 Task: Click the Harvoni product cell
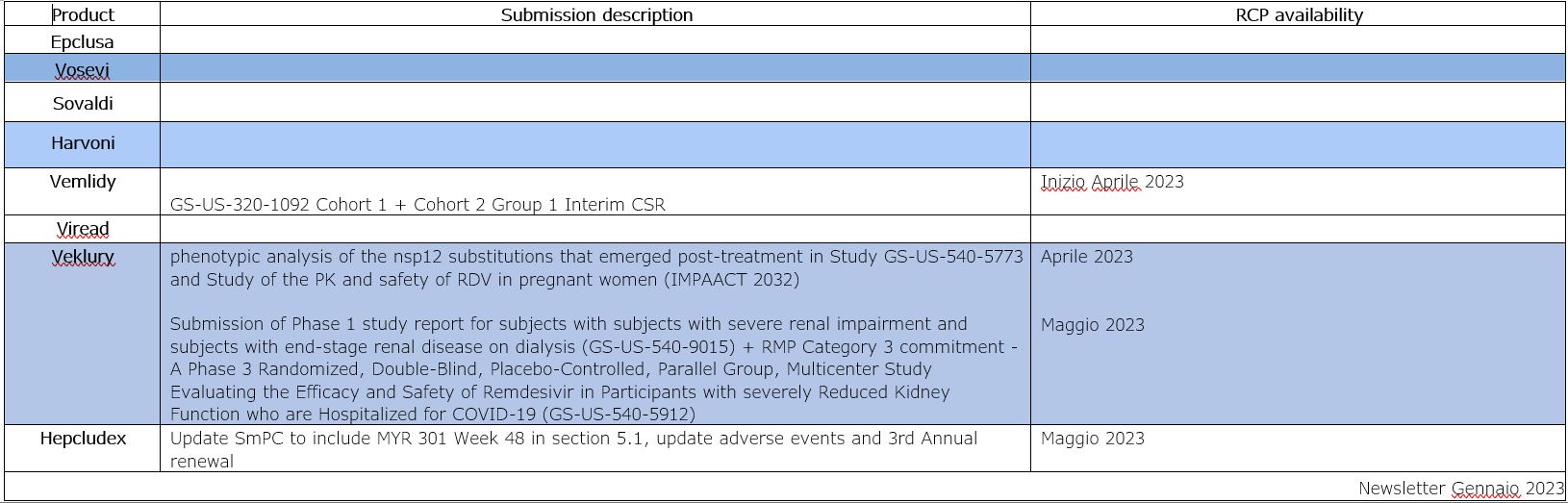[83, 143]
